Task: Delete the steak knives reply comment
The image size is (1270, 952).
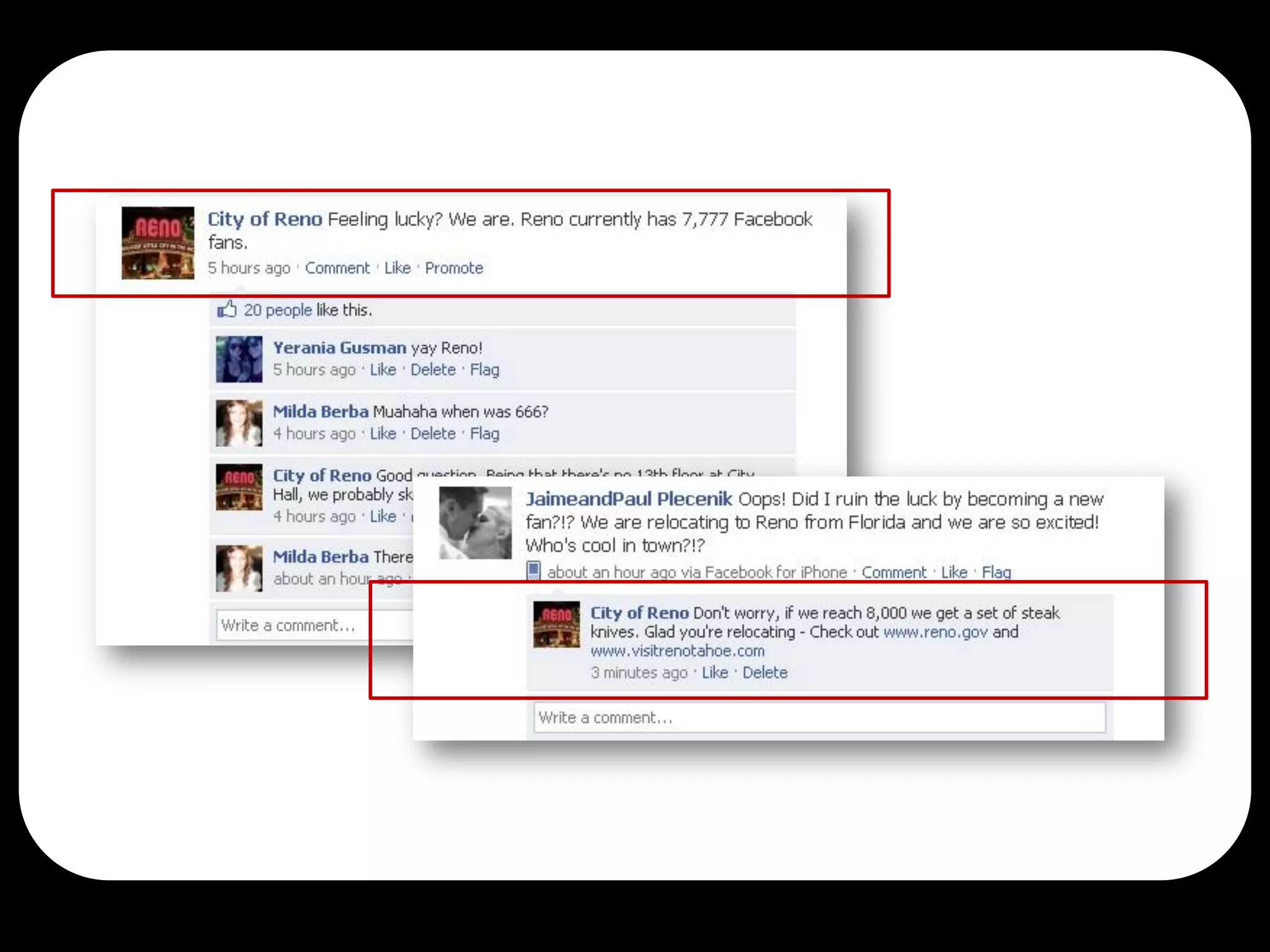Action: point(765,672)
